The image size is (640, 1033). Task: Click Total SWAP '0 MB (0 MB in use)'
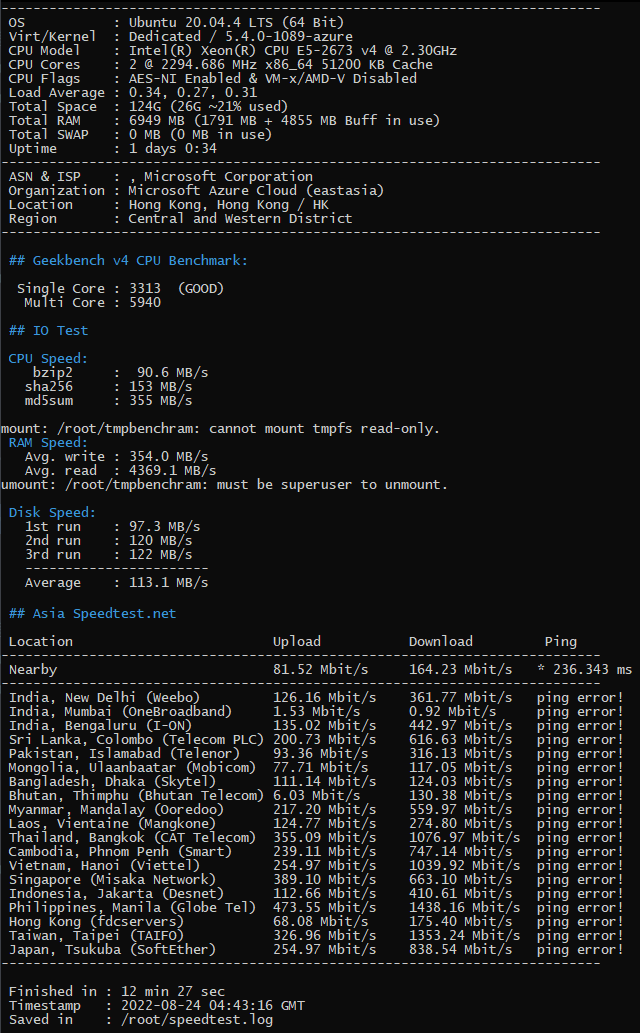(200, 134)
